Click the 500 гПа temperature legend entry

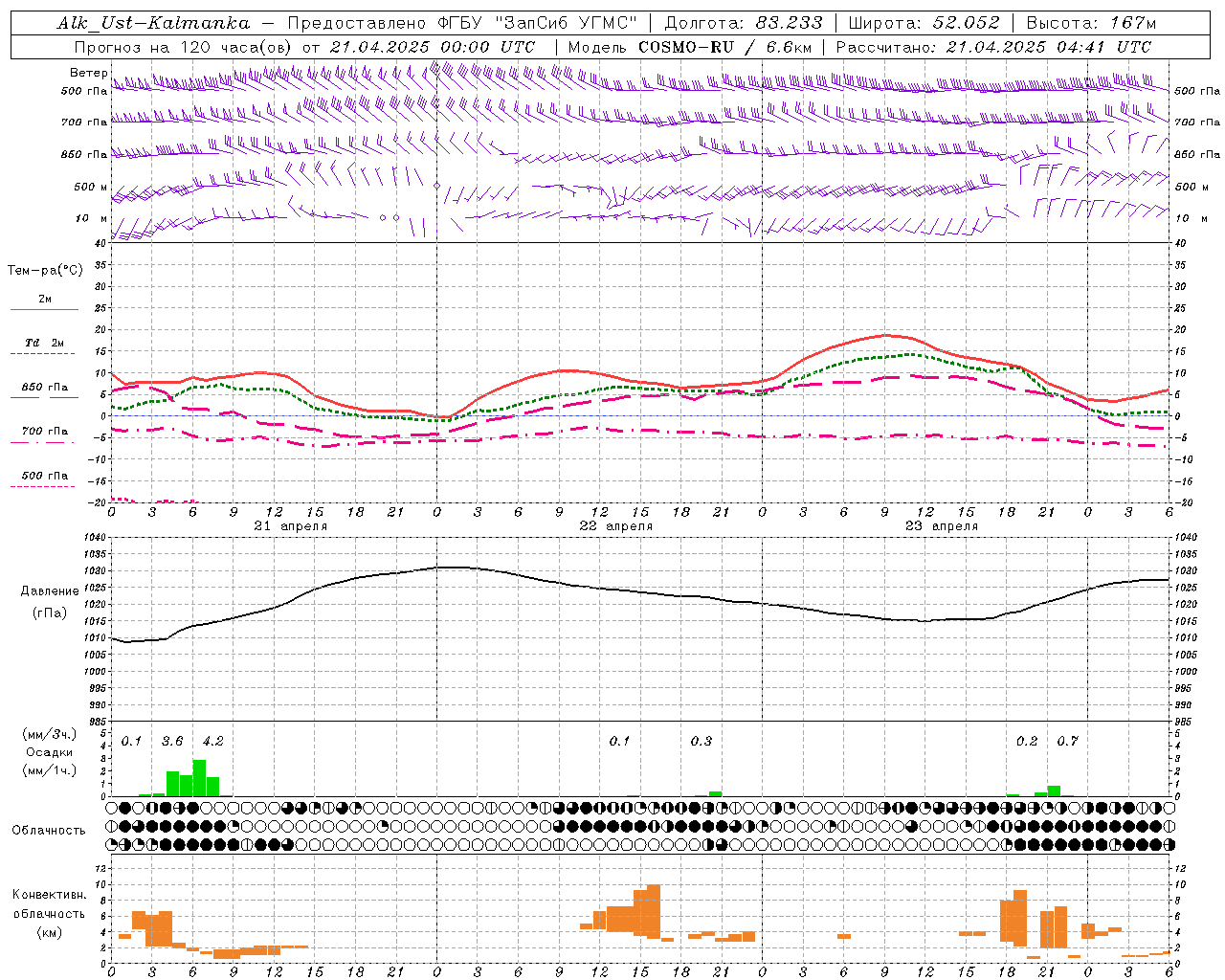[45, 476]
